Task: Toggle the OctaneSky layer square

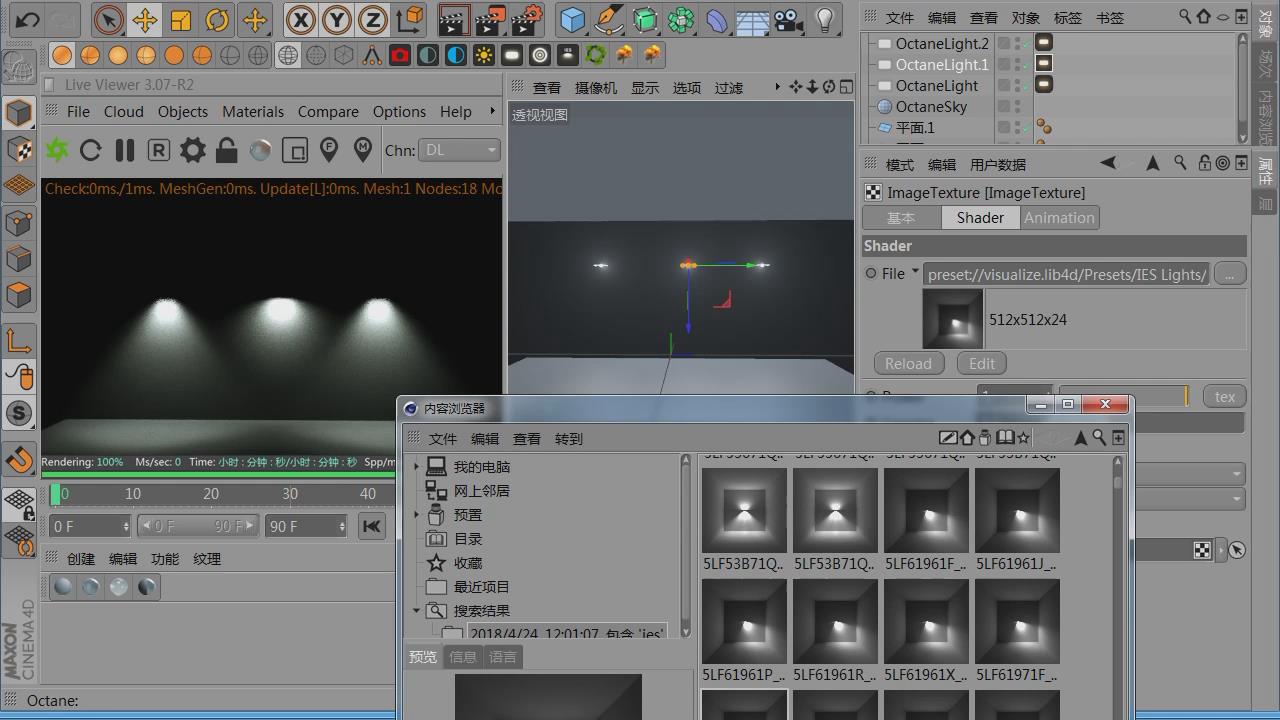Action: (1003, 106)
